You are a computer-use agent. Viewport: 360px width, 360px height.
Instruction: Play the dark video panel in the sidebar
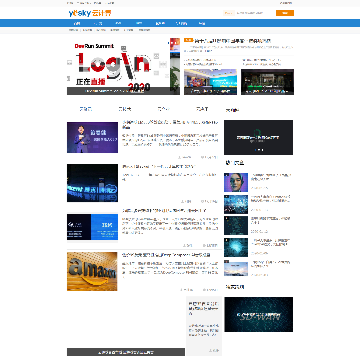[x=259, y=137]
